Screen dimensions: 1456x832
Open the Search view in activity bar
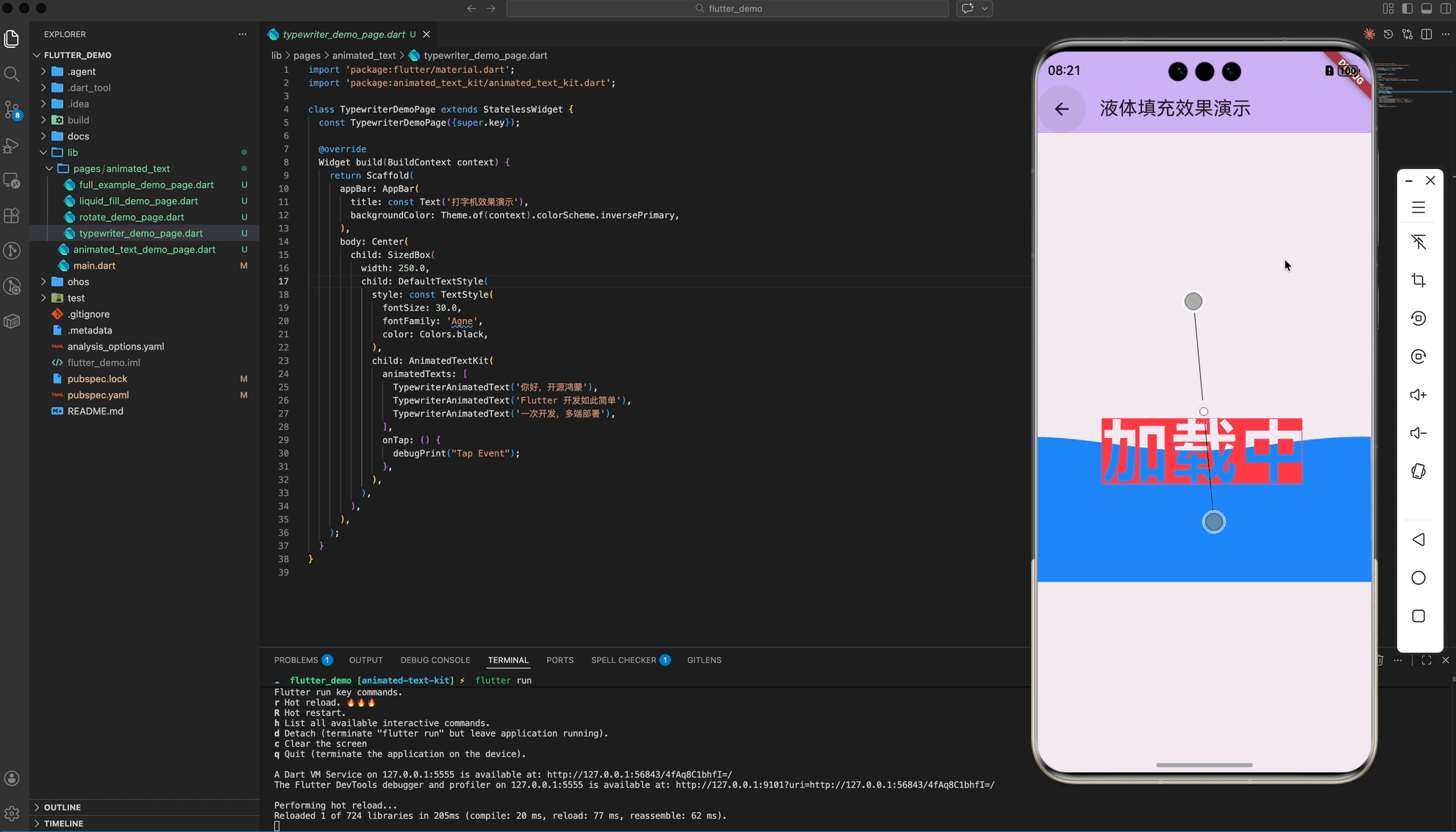pyautogui.click(x=12, y=74)
